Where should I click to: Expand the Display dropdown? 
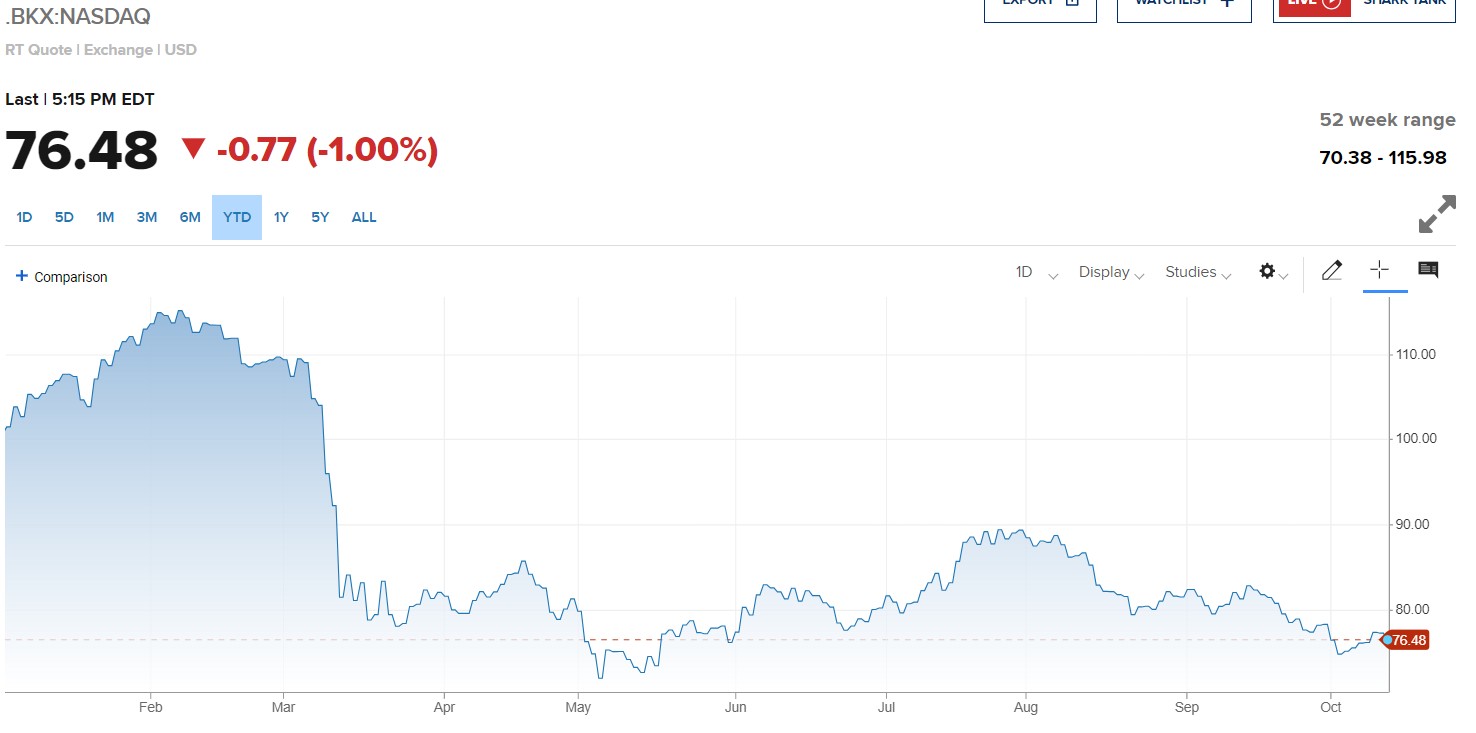(x=1111, y=272)
